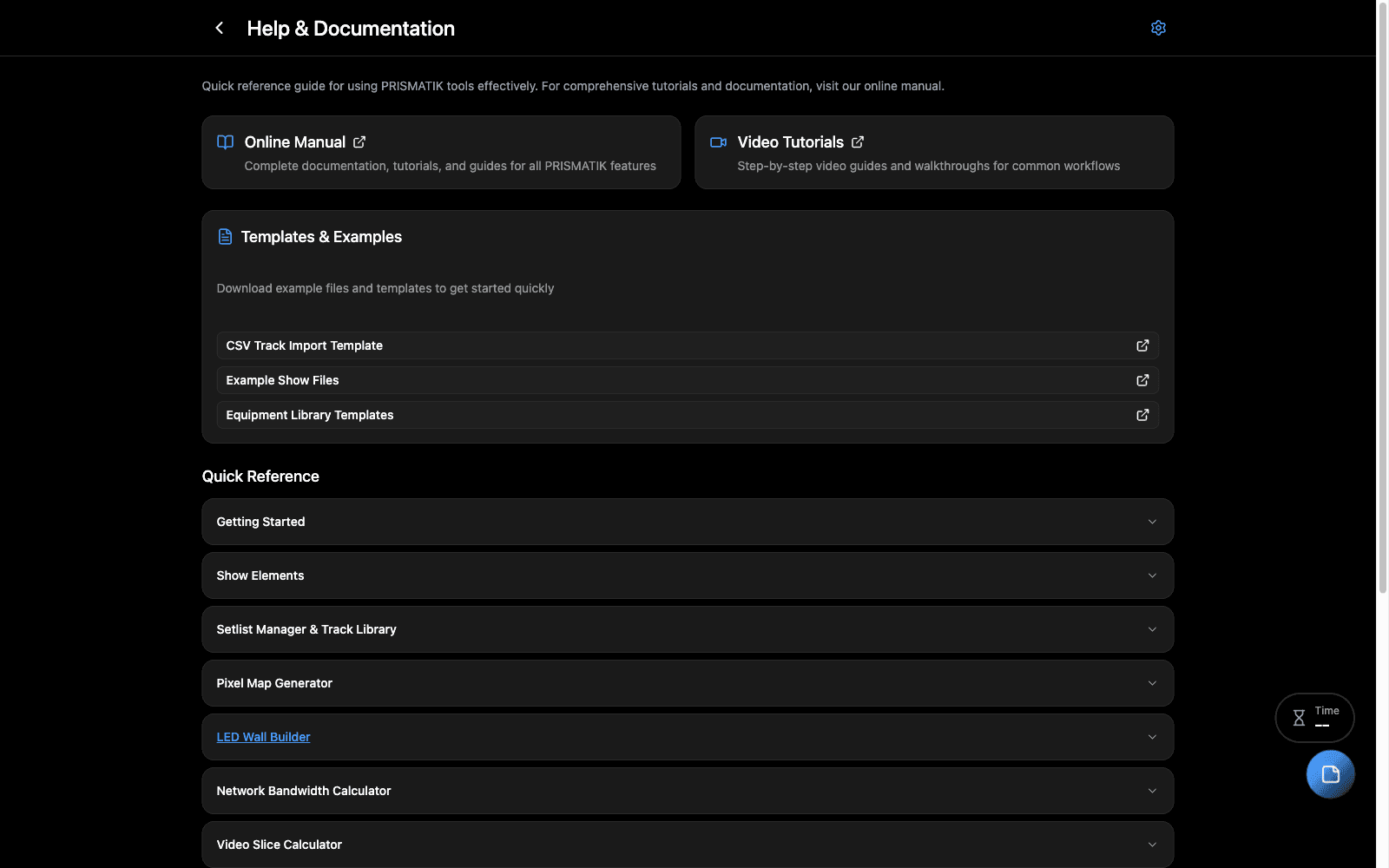Click external link icon next to Video Tutorials
Viewport: 1389px width, 868px height.
(x=858, y=142)
